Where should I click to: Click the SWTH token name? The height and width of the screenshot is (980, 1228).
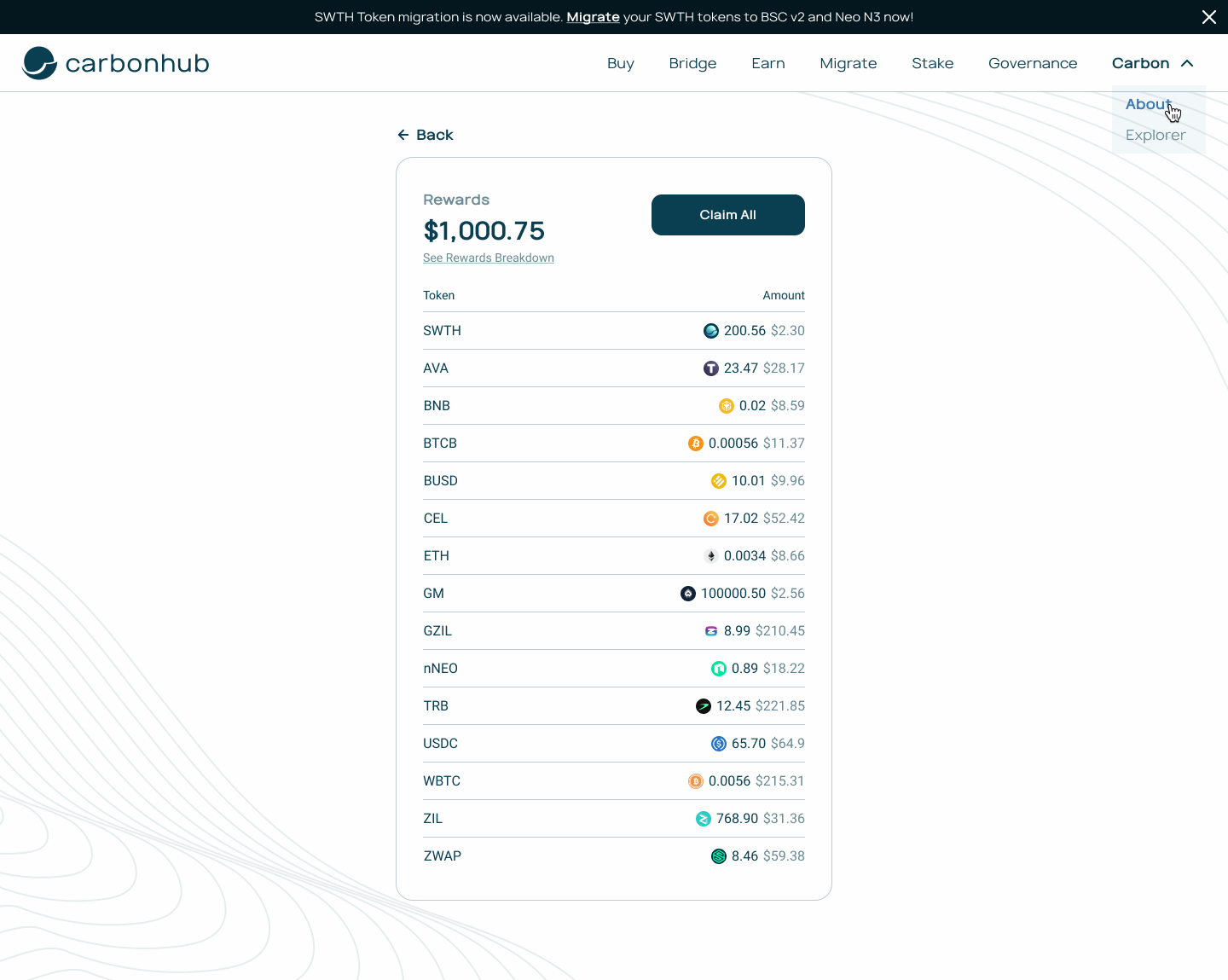tap(442, 331)
